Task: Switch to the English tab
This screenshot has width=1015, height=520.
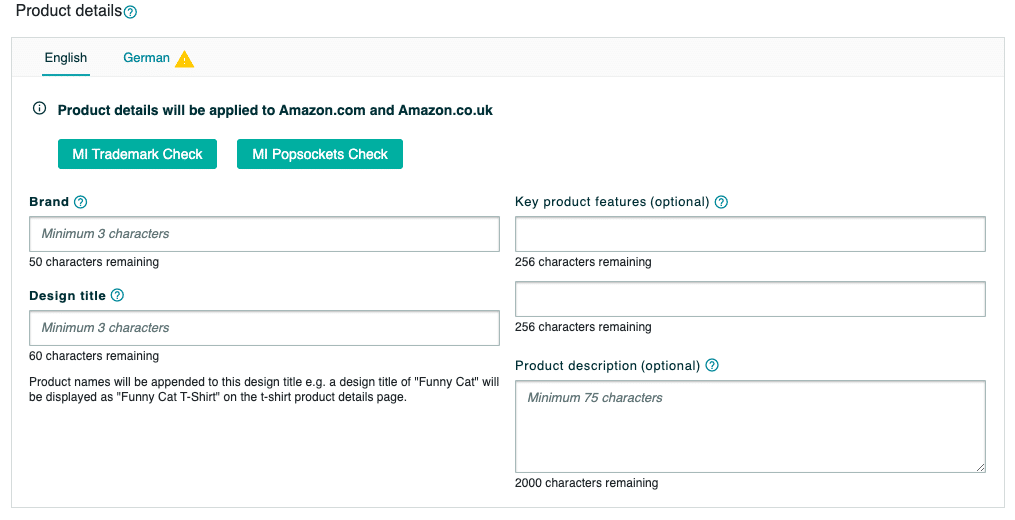Action: (66, 58)
